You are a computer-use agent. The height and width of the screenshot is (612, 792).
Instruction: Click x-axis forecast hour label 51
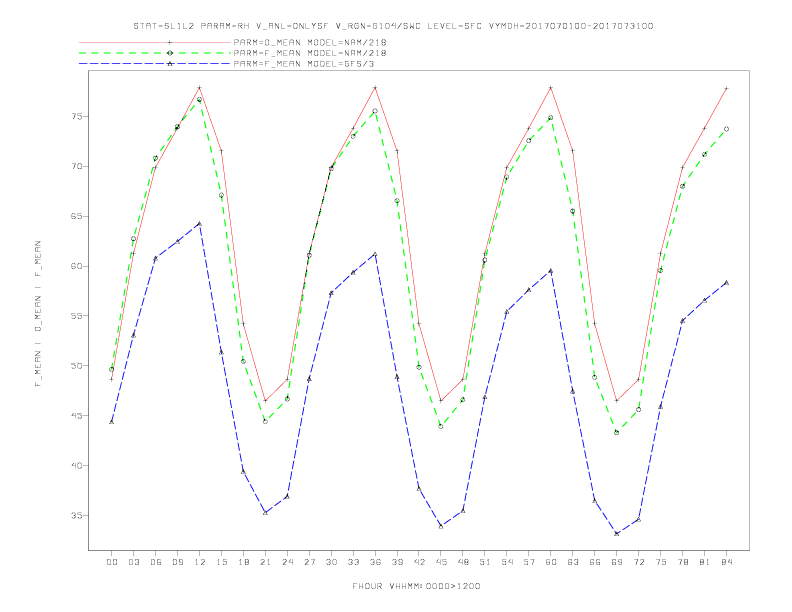point(485,562)
